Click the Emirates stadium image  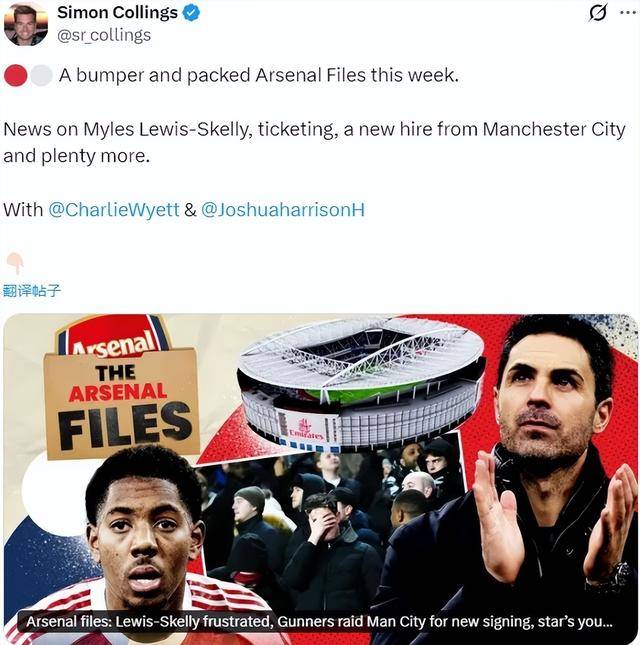[x=361, y=383]
